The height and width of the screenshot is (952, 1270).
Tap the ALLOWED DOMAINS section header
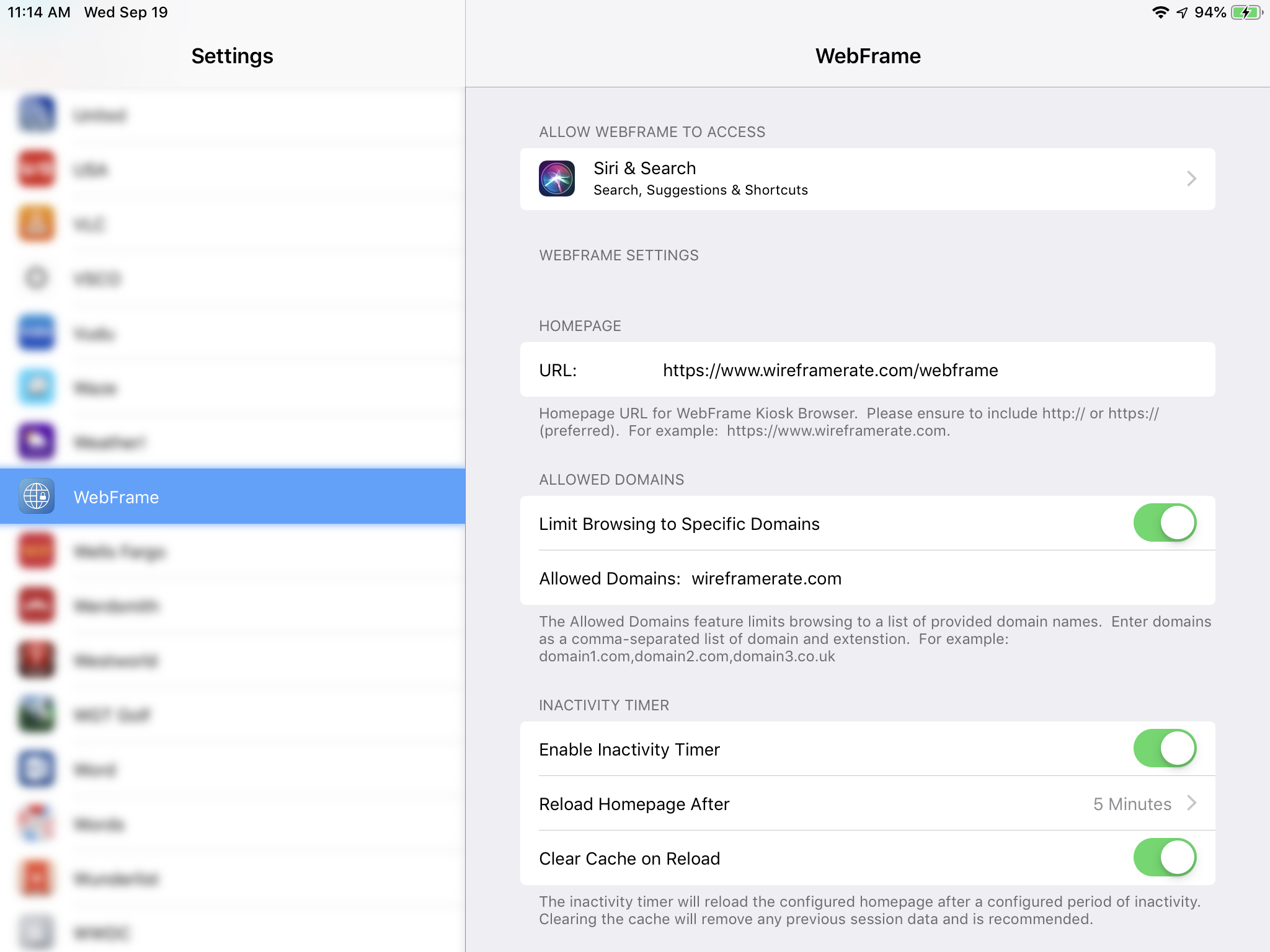[611, 479]
